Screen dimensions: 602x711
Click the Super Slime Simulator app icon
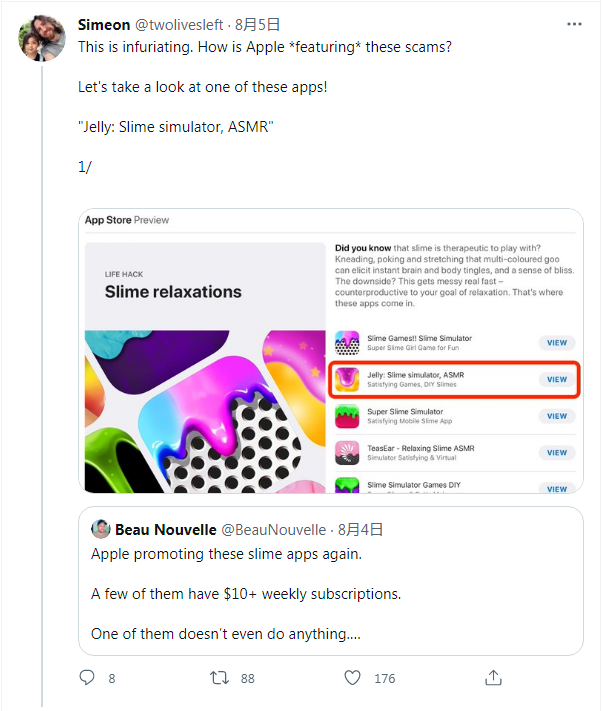tap(347, 416)
